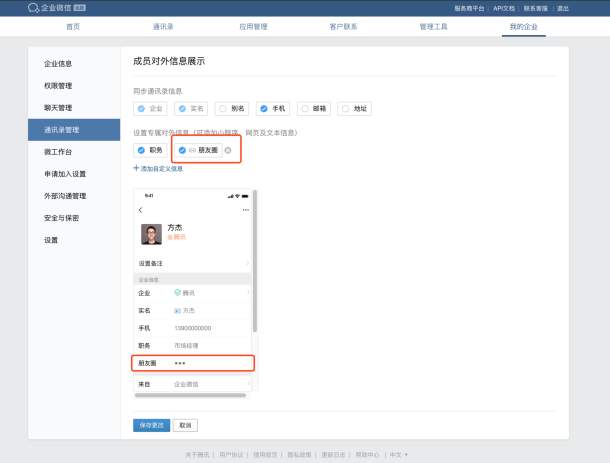This screenshot has width=610, height=463.
Task: Click the back arrow in phone preview
Action: 140,210
